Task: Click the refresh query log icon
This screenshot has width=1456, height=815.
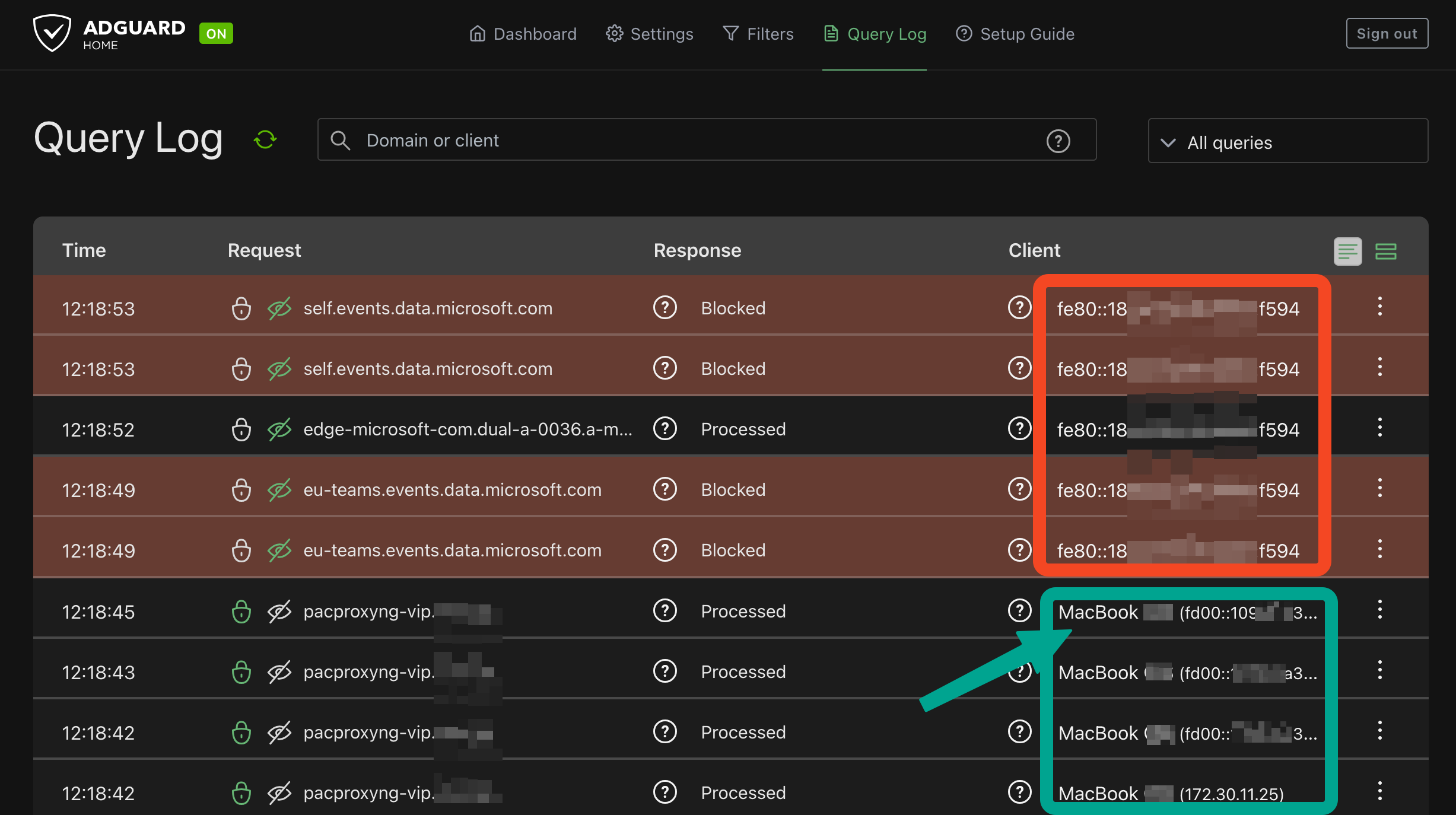Action: (265, 140)
